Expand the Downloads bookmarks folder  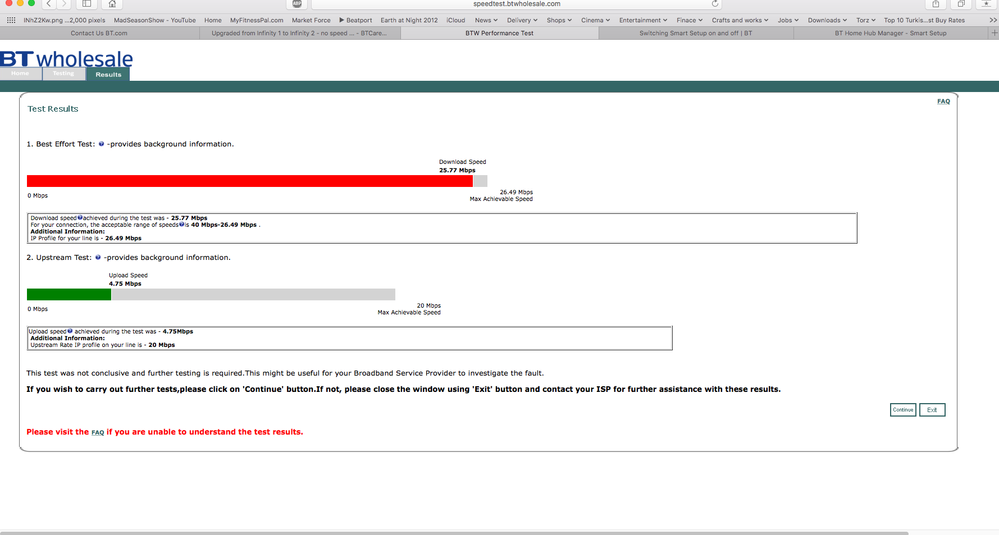tap(827, 20)
